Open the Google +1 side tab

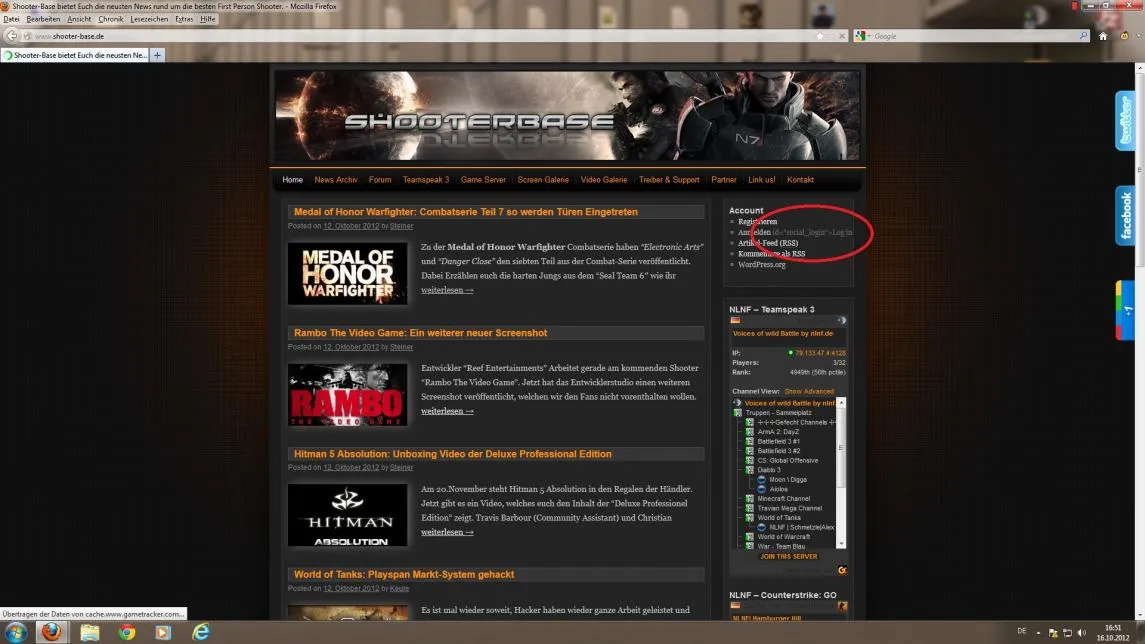point(1125,310)
